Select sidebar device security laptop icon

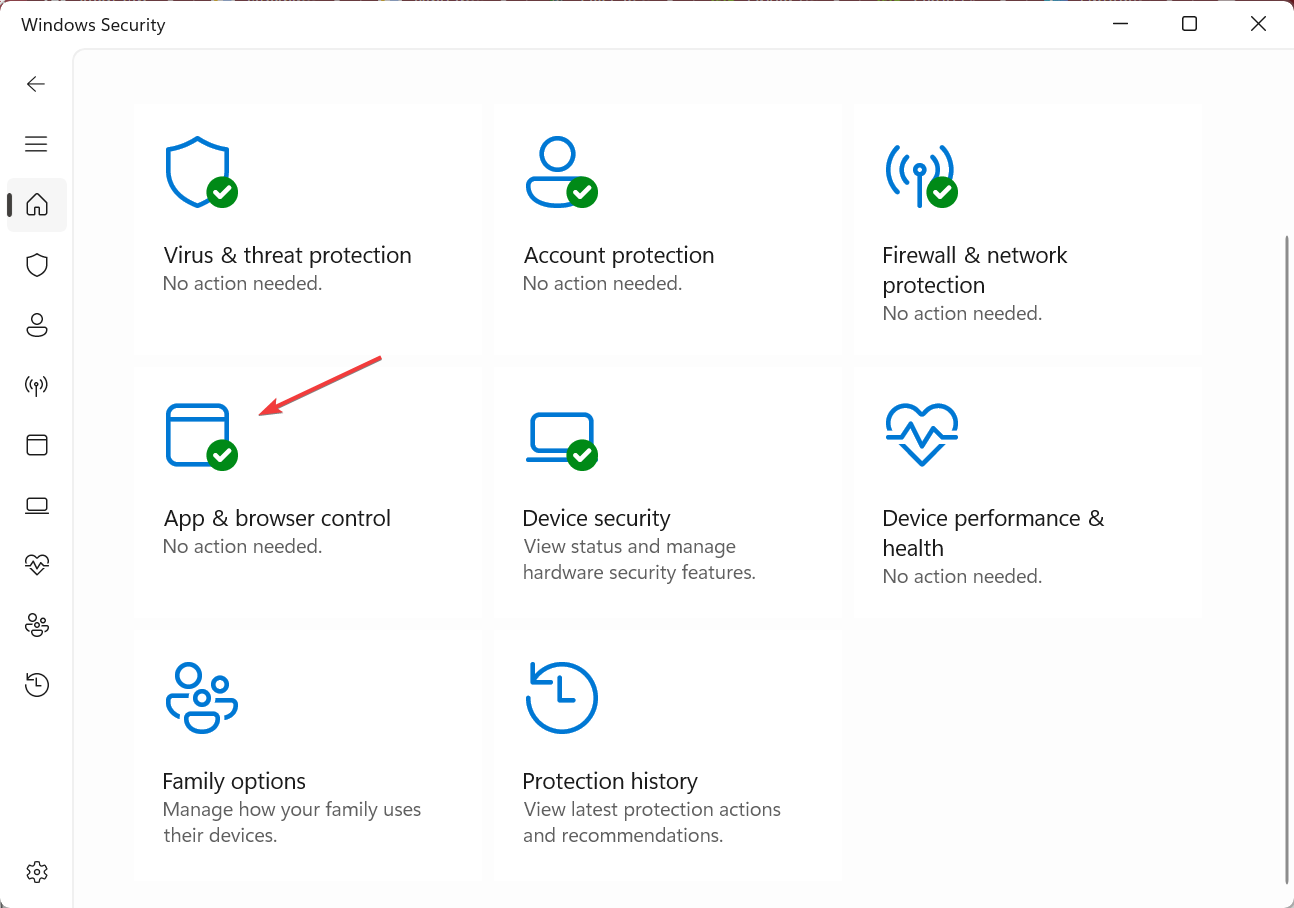point(37,505)
